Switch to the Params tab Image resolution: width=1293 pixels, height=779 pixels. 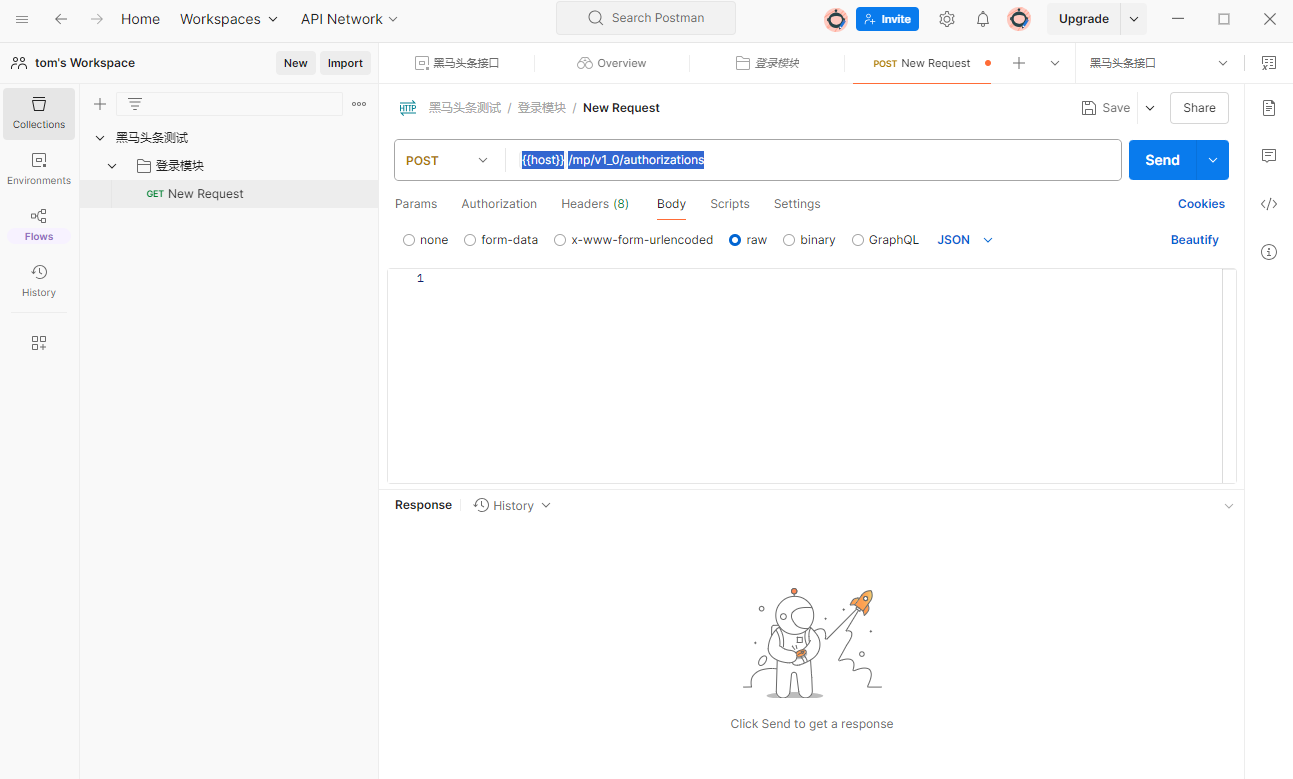pyautogui.click(x=416, y=204)
